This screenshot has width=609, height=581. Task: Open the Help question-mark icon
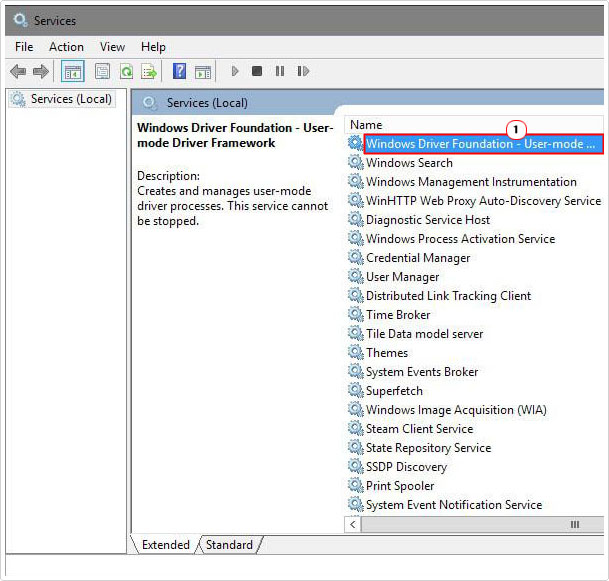tap(179, 71)
